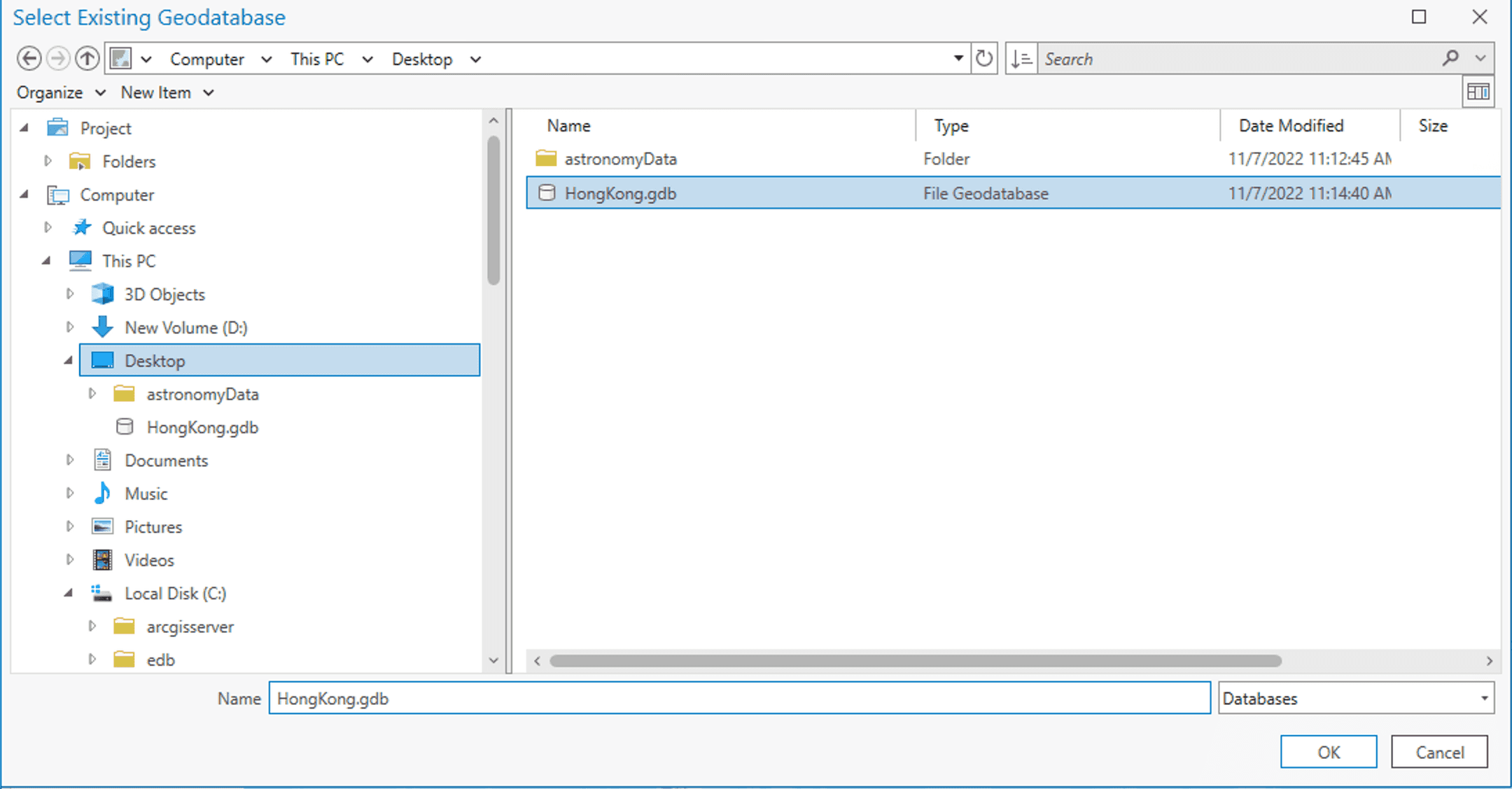Collapse the This PC tree node
Image resolution: width=1512 pixels, height=789 pixels.
(46, 260)
